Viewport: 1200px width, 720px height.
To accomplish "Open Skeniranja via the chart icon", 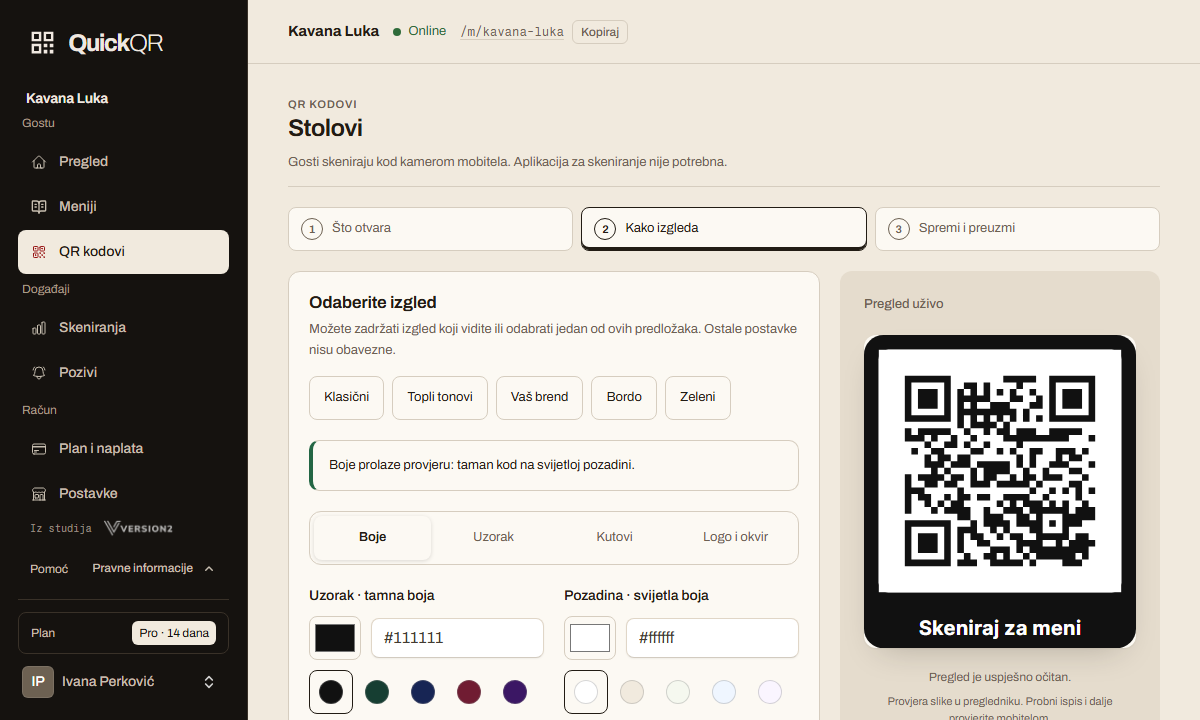I will pyautogui.click(x=39, y=327).
